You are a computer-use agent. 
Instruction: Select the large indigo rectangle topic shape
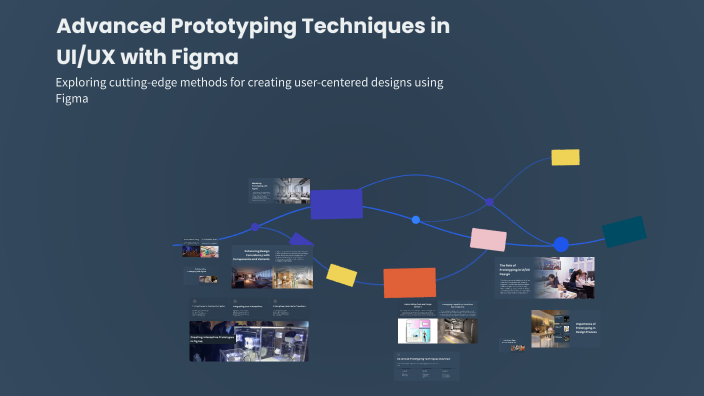tap(337, 204)
